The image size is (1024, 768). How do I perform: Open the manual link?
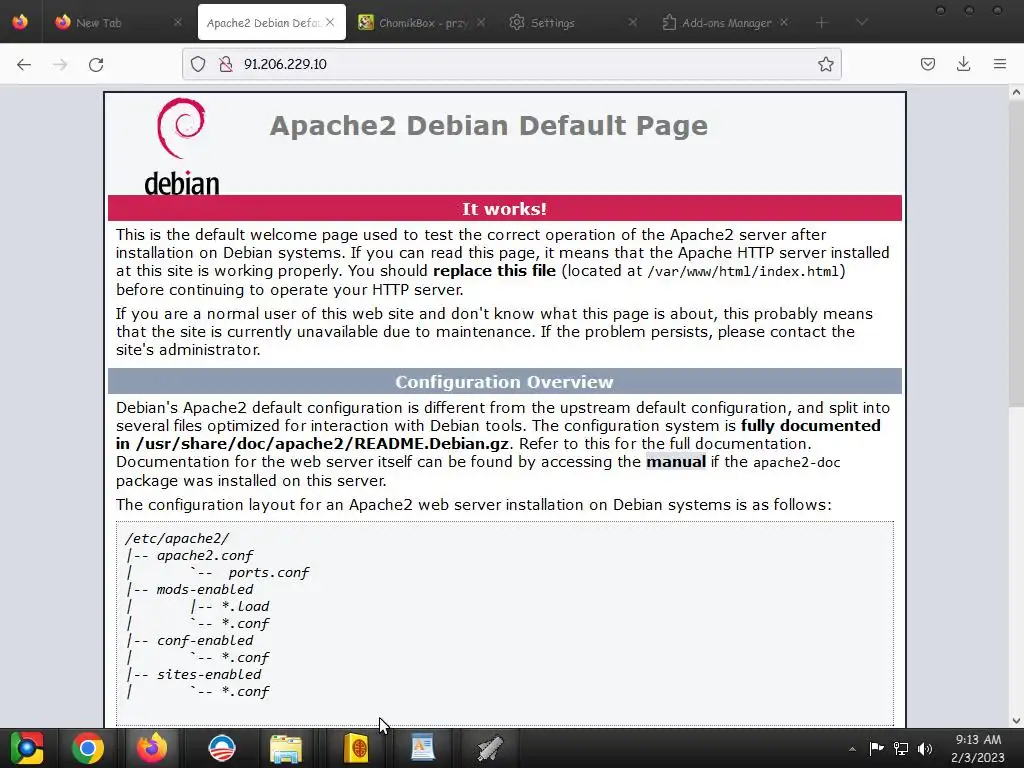pyautogui.click(x=676, y=462)
